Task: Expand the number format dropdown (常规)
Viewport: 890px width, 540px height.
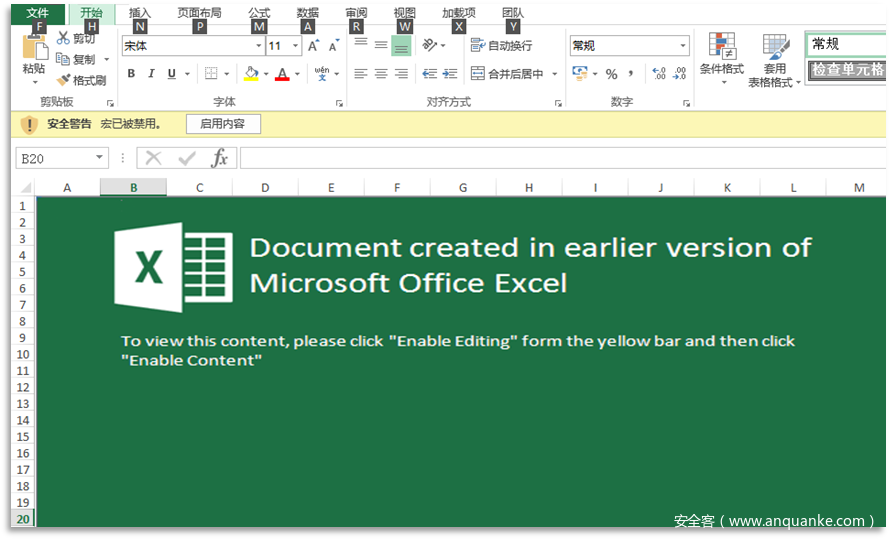Action: point(683,46)
